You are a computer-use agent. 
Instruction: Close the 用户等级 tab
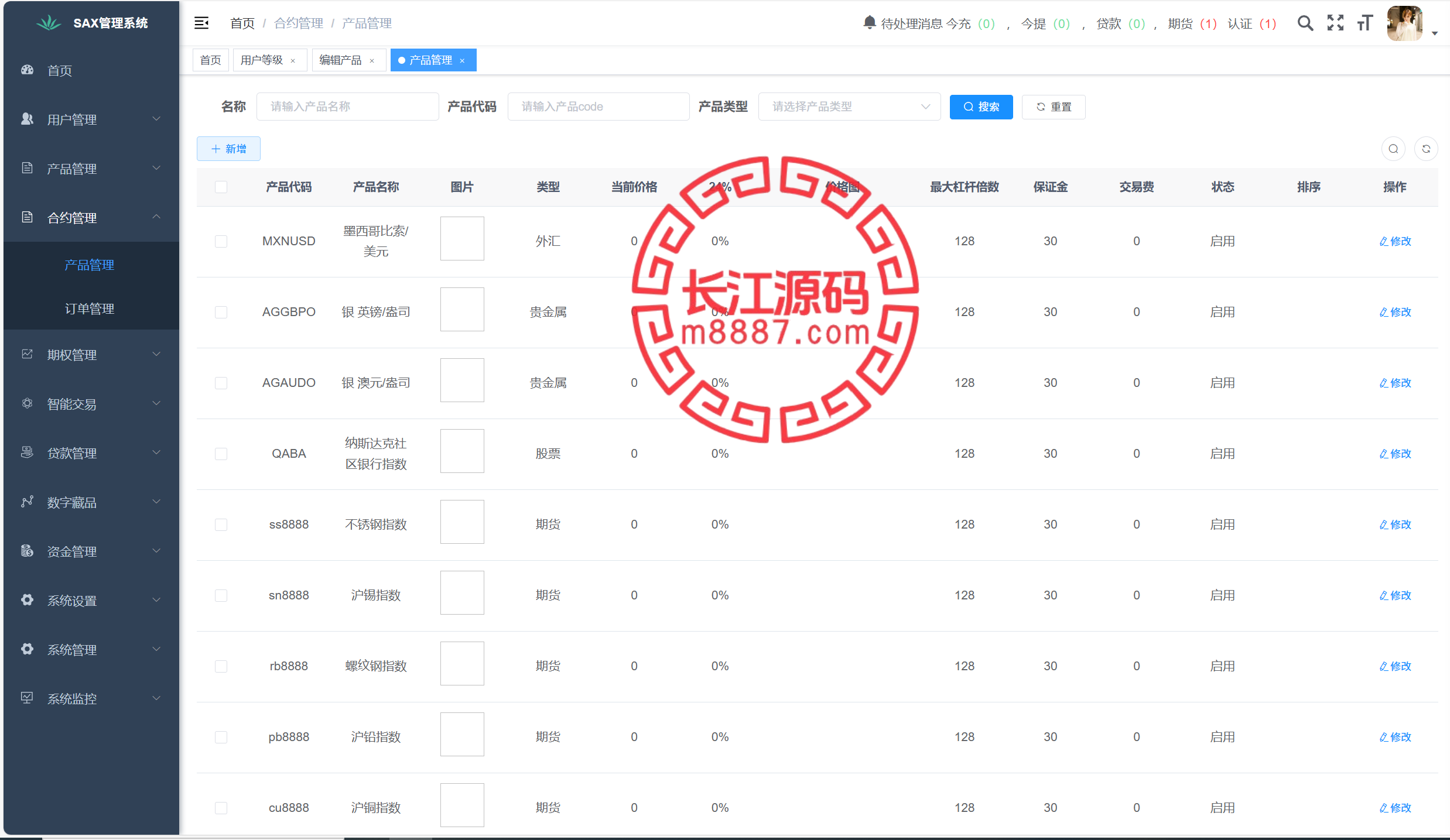pyautogui.click(x=293, y=61)
